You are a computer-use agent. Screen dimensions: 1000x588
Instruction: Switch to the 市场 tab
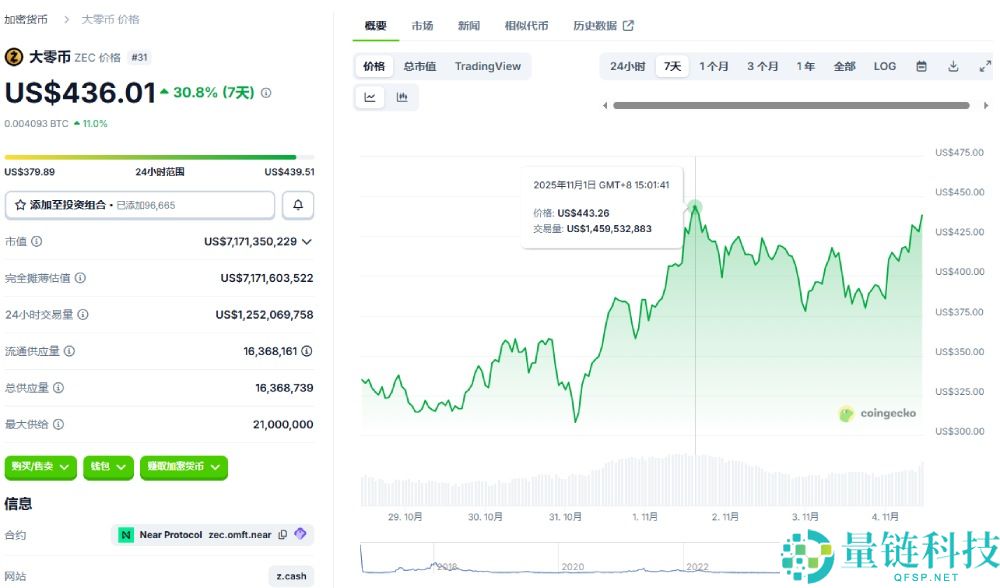click(x=422, y=26)
